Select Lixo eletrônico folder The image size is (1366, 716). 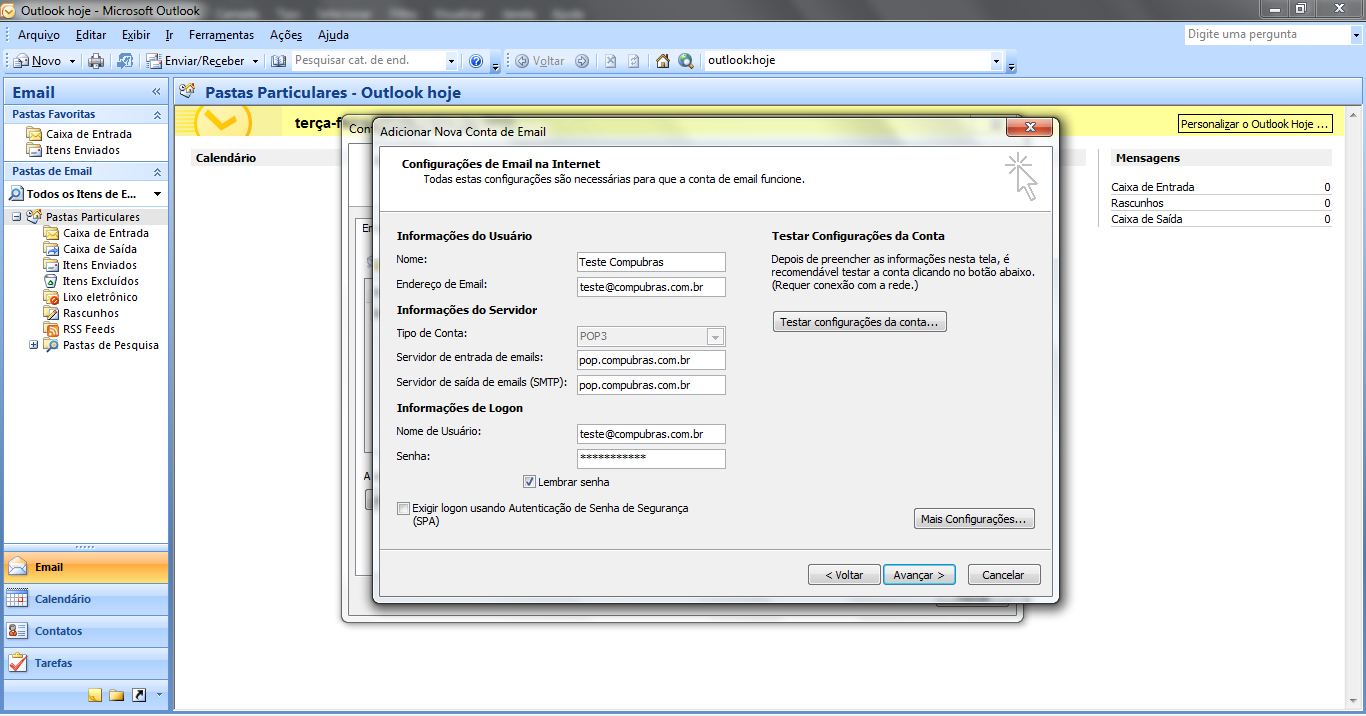tap(90, 297)
